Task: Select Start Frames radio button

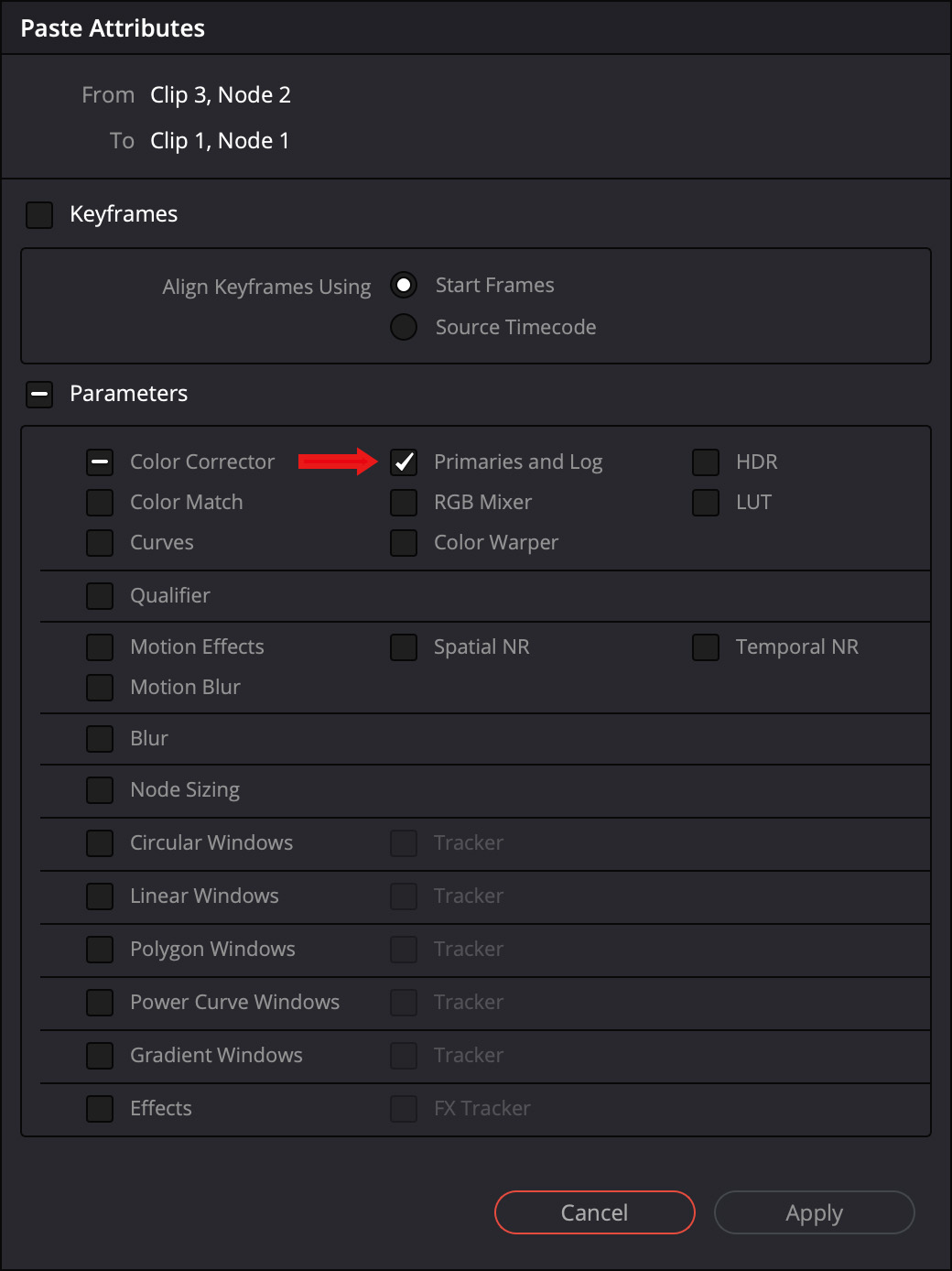Action: pos(404,286)
